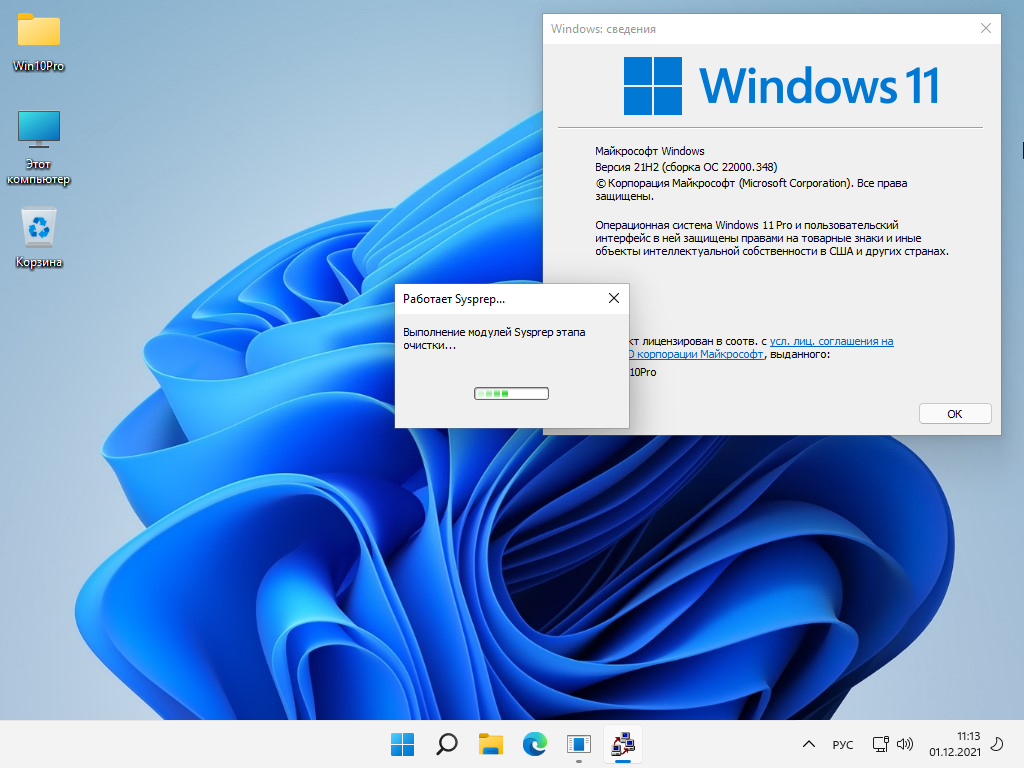Open license agreement link усл. лиц. соглашения

click(831, 341)
